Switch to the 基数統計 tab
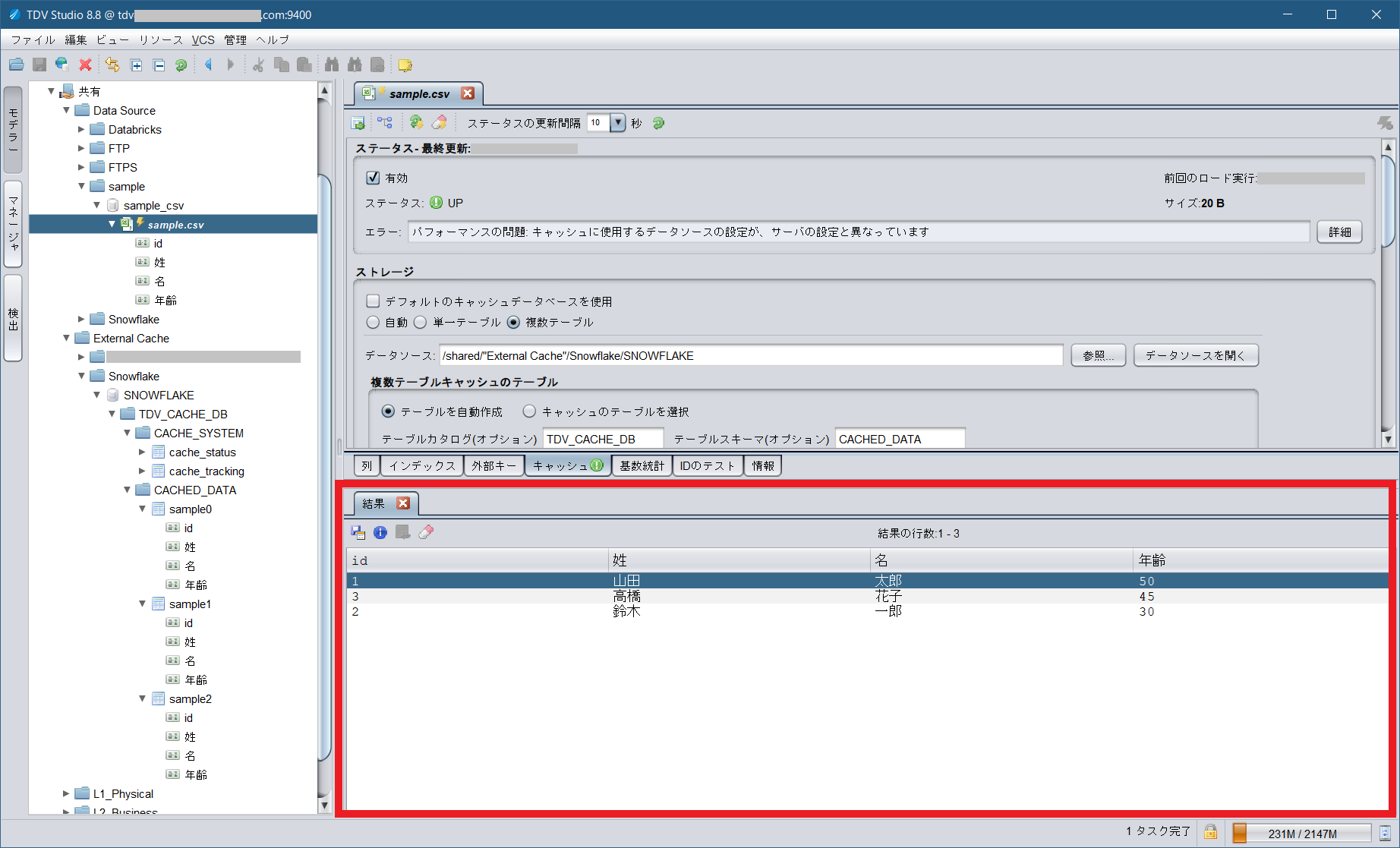The height and width of the screenshot is (848, 1400). 642,465
